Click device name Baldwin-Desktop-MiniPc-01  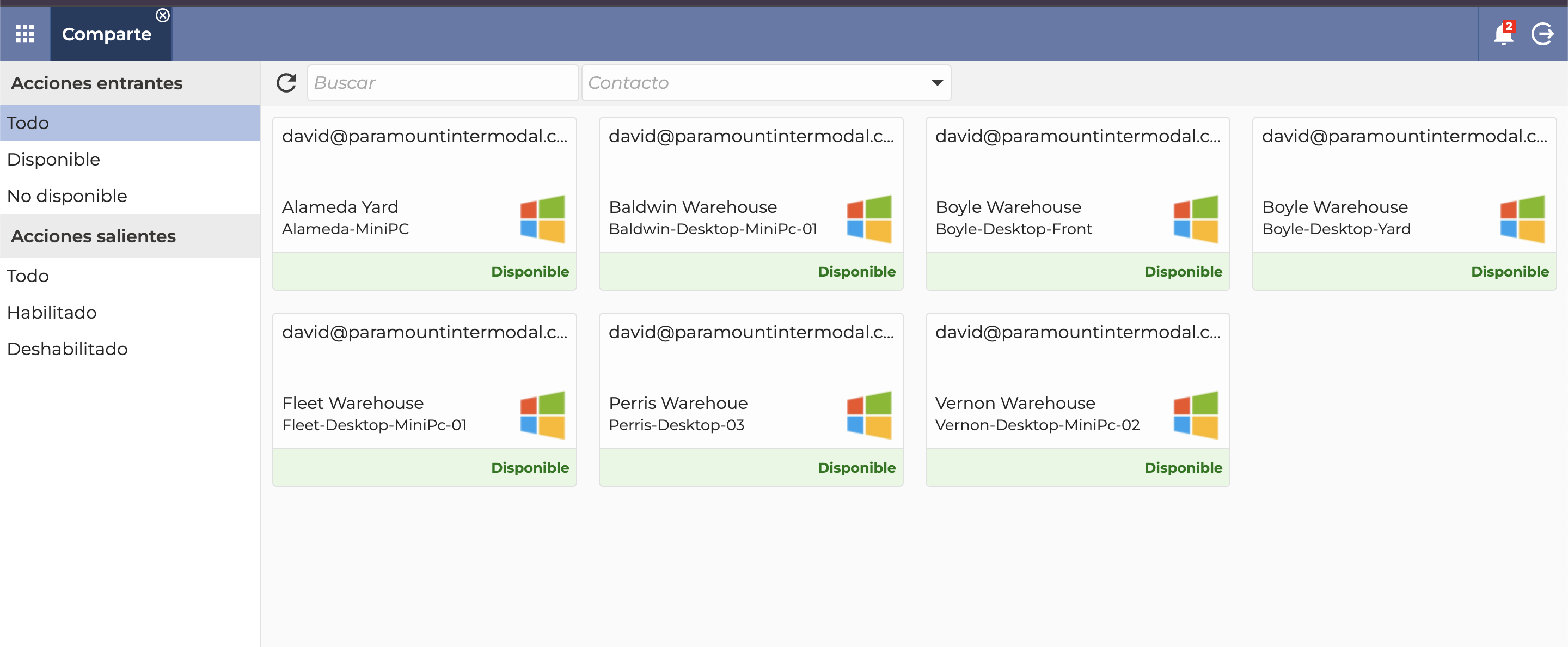[x=713, y=229]
